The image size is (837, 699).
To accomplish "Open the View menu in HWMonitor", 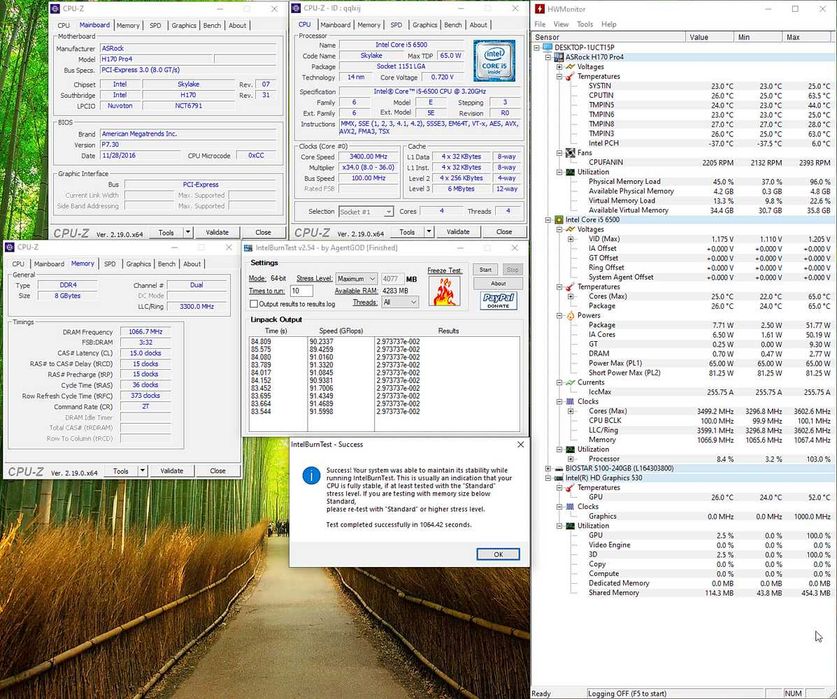I will click(561, 24).
